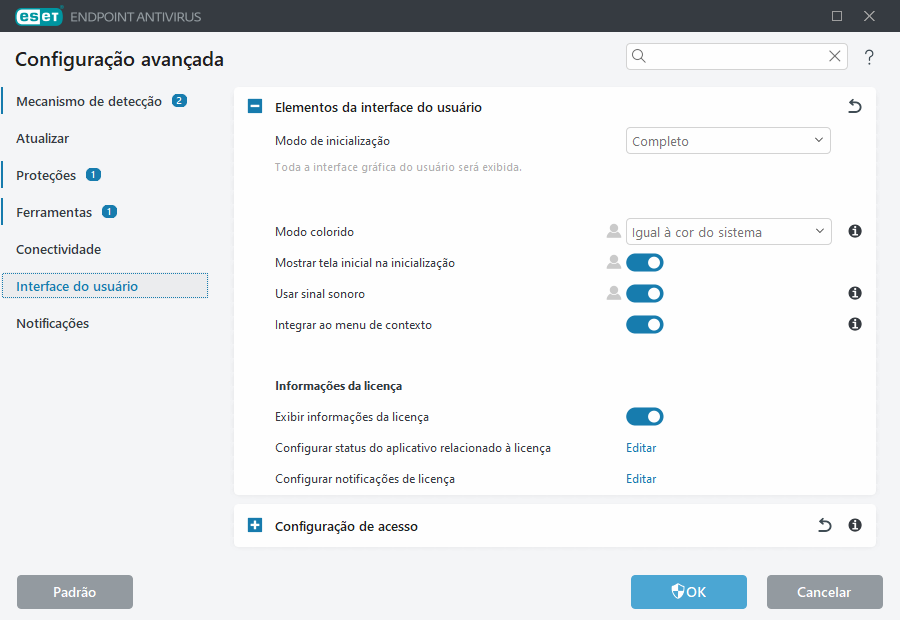Click the info icon next to Modo colorido
The width and height of the screenshot is (900, 620).
coord(854,231)
